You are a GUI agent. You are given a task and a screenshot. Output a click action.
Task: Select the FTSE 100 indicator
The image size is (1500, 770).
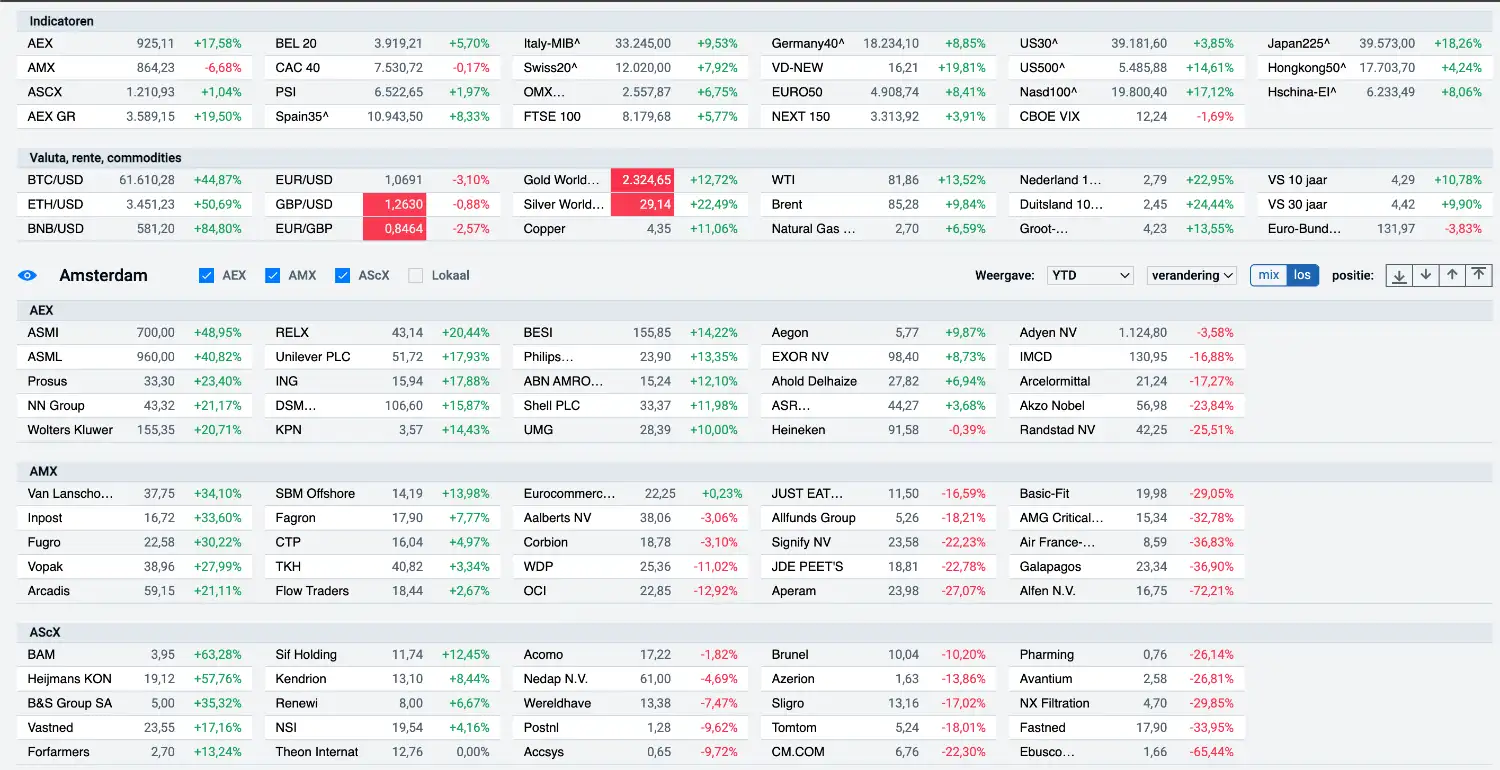coord(552,117)
